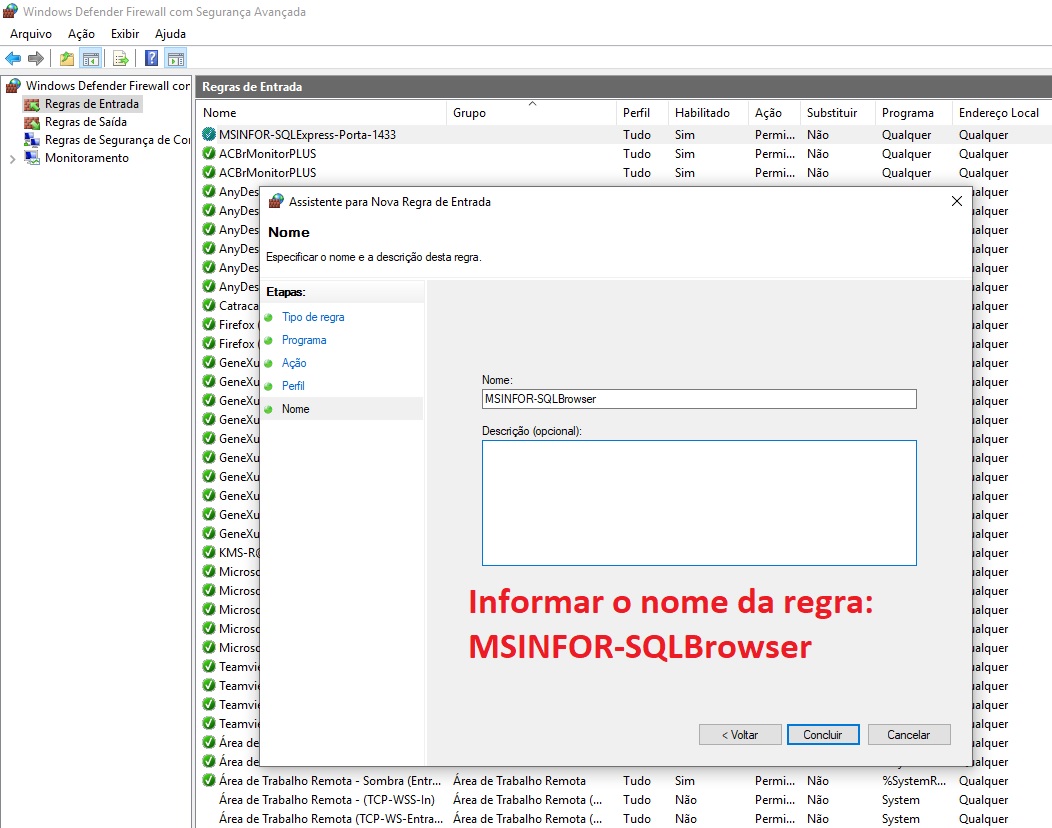This screenshot has width=1052, height=828.
Task: Open the Arquivo menu
Action: [31, 34]
